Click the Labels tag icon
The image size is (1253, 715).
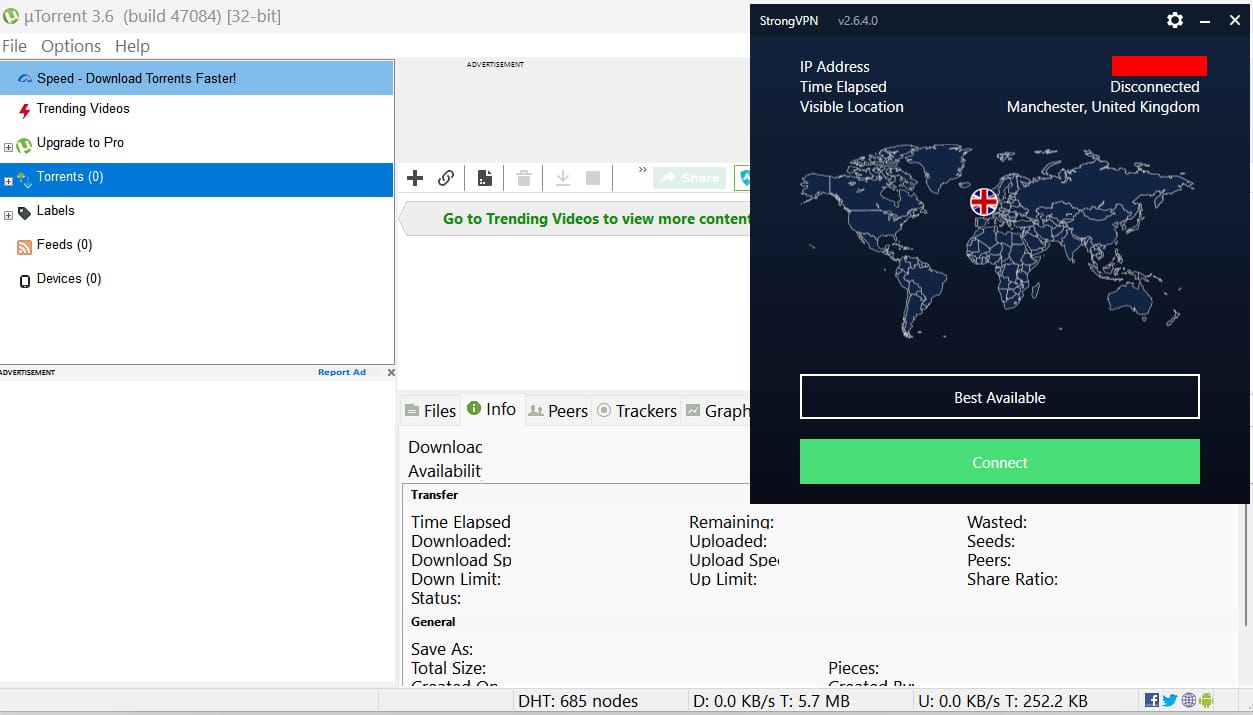[x=24, y=213]
